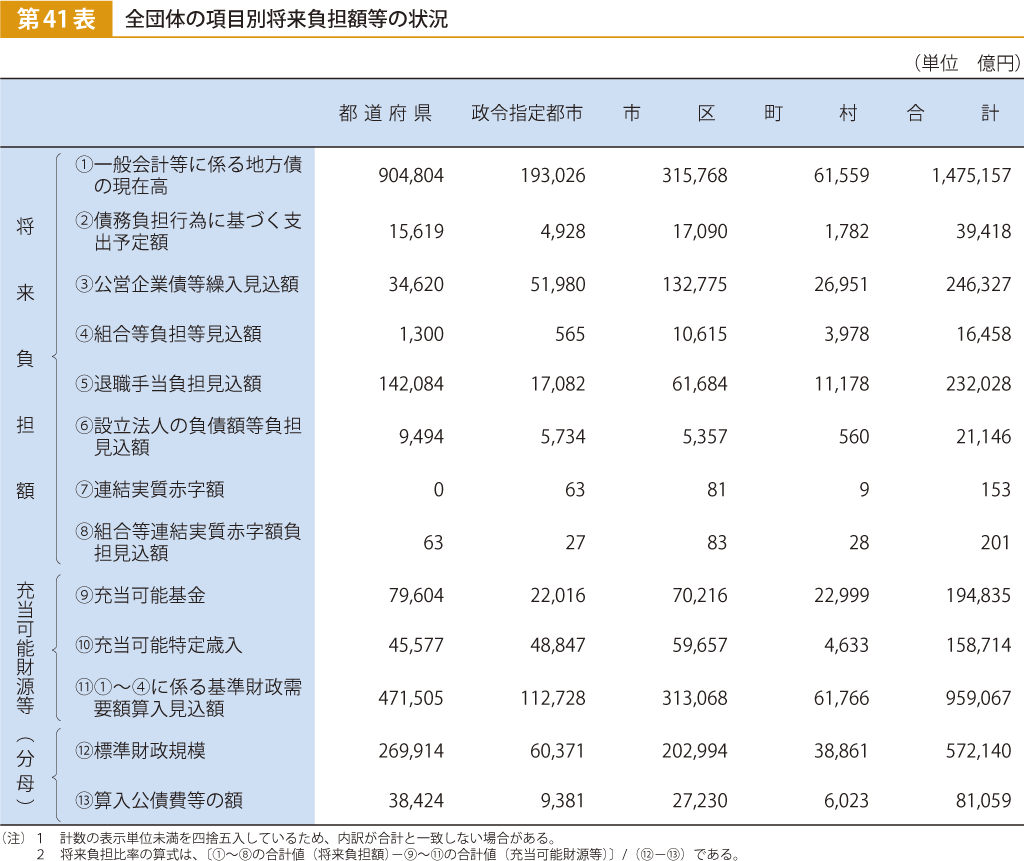
Task: Select row label ②債務負担行為に基づく支出予定額
Action: coord(188,231)
